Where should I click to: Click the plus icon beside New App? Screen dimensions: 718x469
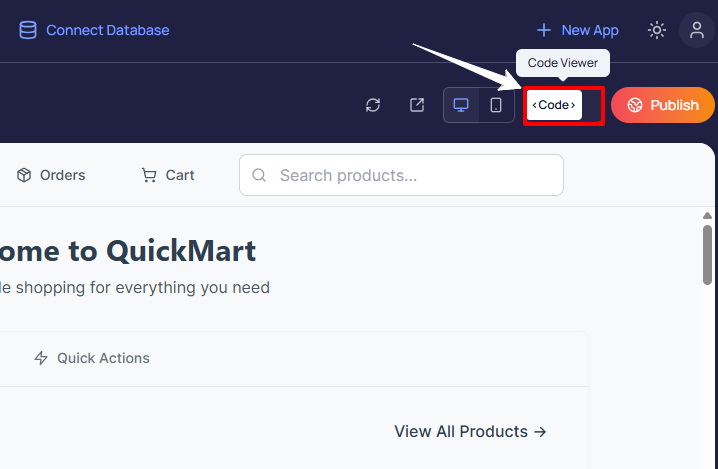[544, 30]
